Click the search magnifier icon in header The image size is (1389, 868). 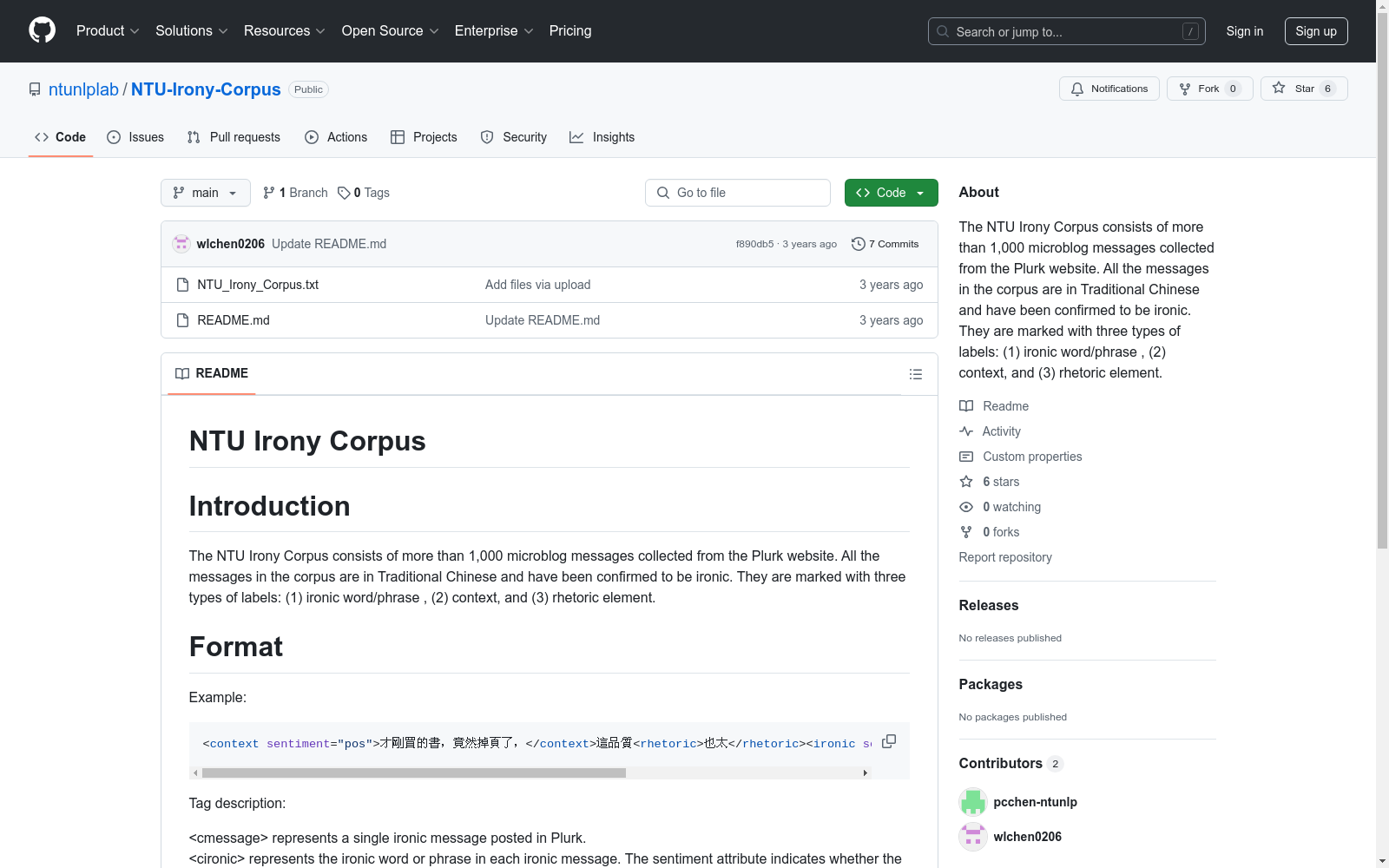point(943,31)
